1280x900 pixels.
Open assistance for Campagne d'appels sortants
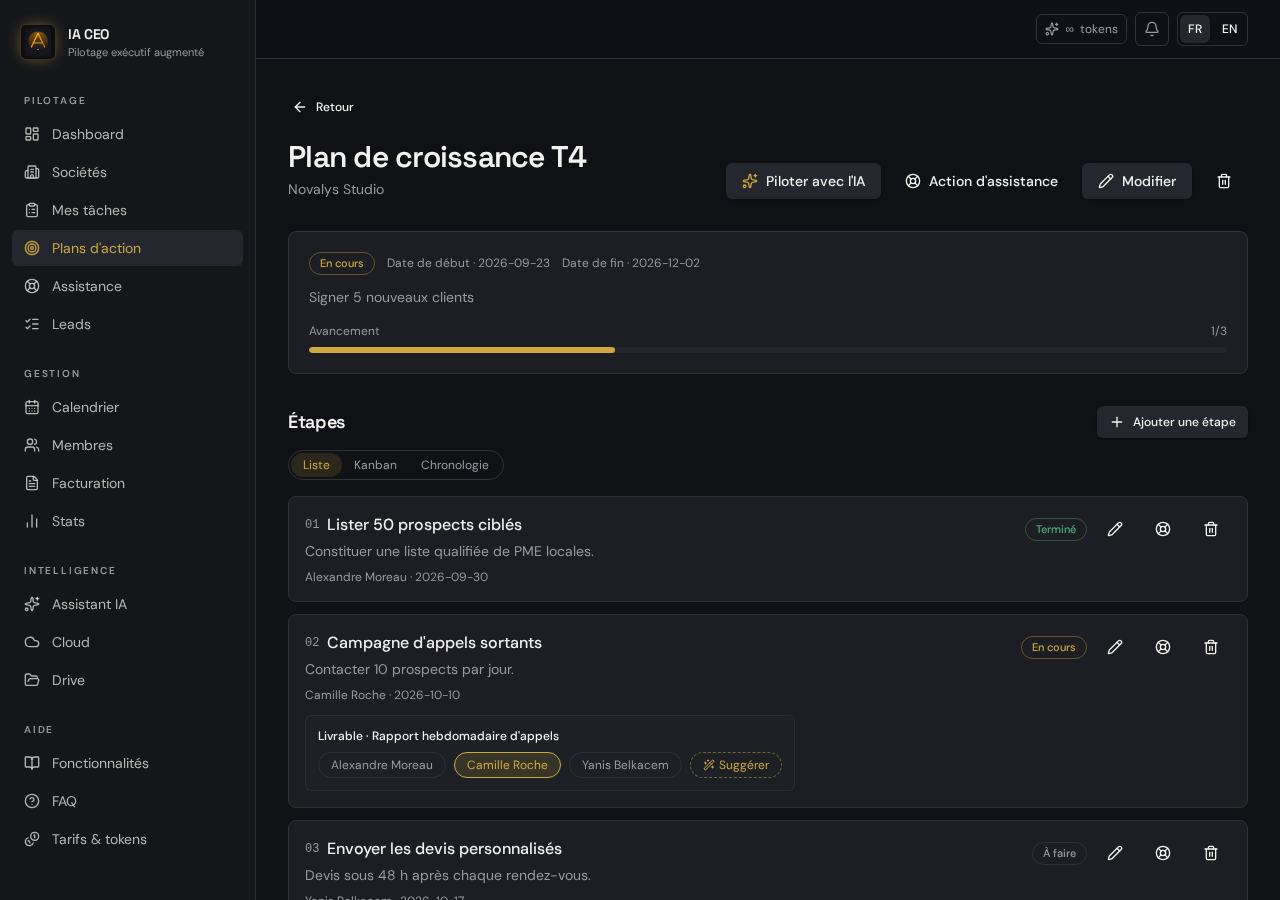click(1163, 647)
